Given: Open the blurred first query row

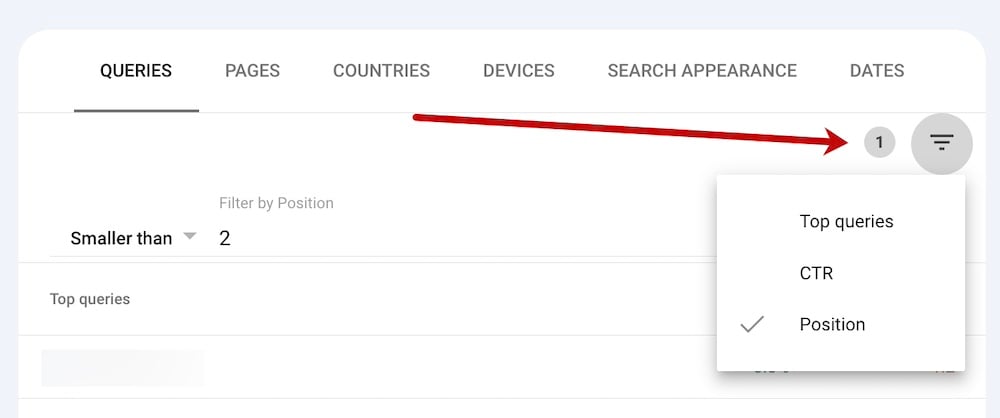Looking at the screenshot, I should (x=122, y=367).
